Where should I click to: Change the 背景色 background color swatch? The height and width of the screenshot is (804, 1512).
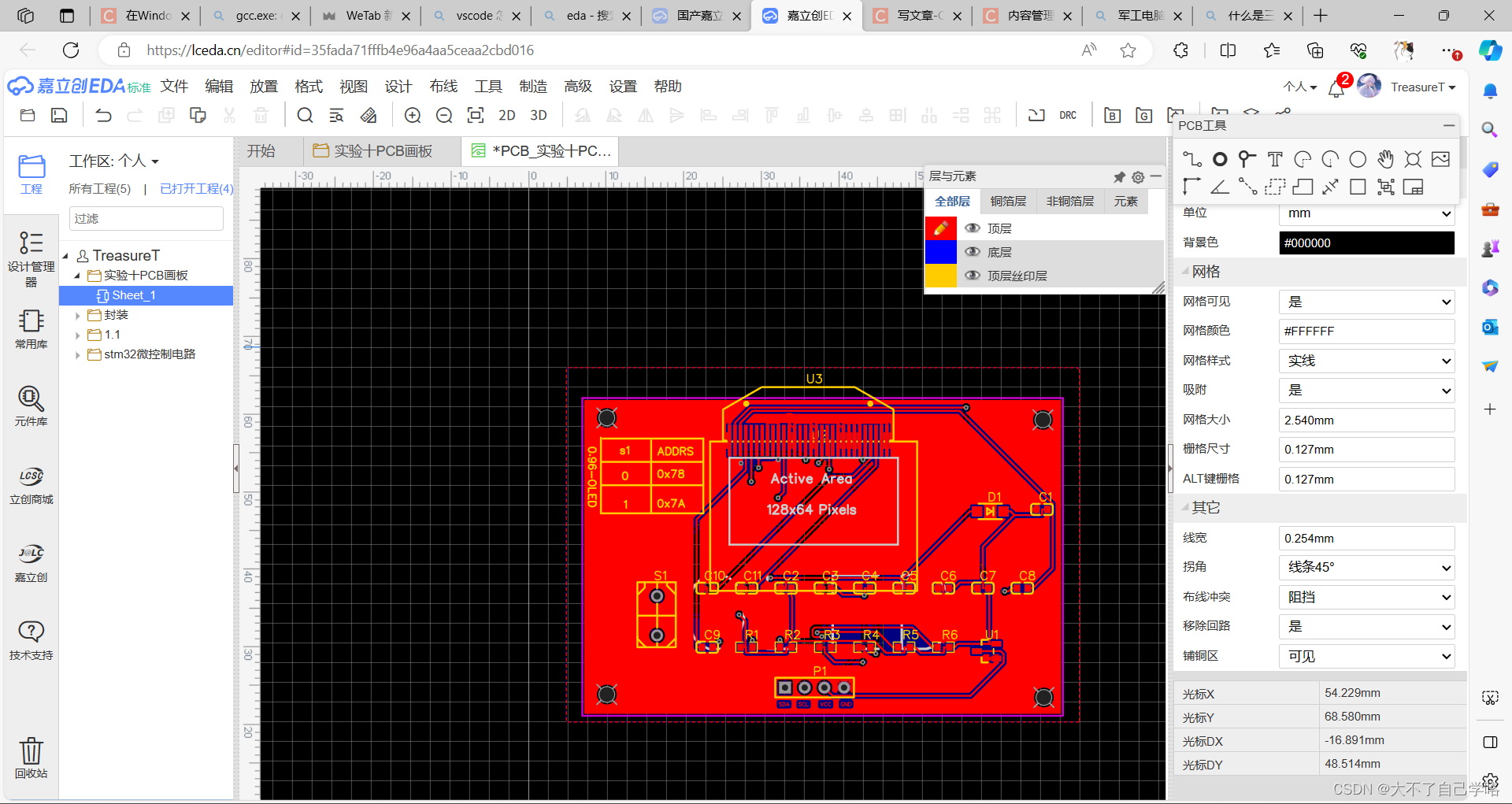point(1366,243)
